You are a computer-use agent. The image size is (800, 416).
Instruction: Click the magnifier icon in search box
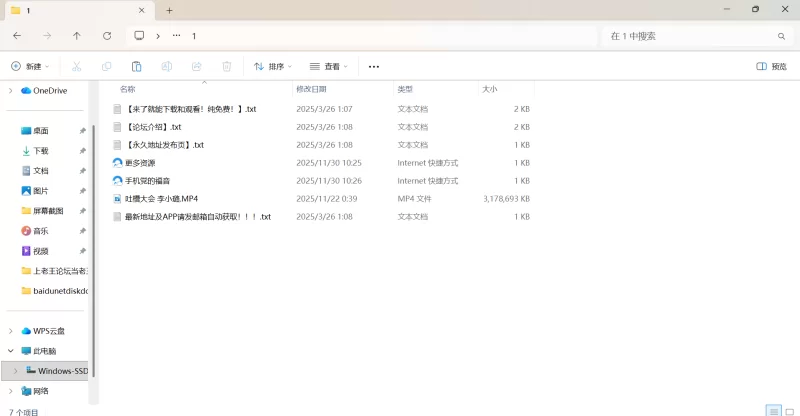coord(780,36)
